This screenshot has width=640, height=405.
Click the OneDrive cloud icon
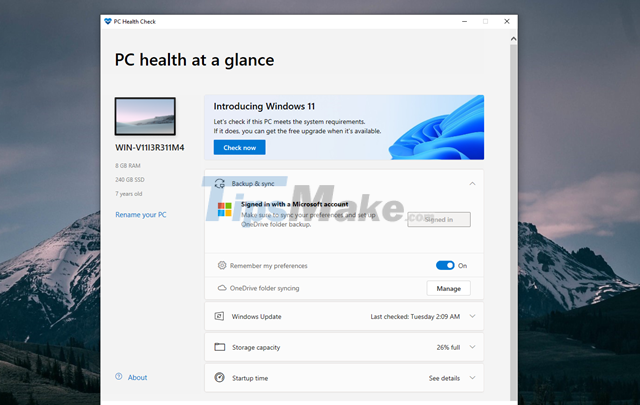click(222, 288)
